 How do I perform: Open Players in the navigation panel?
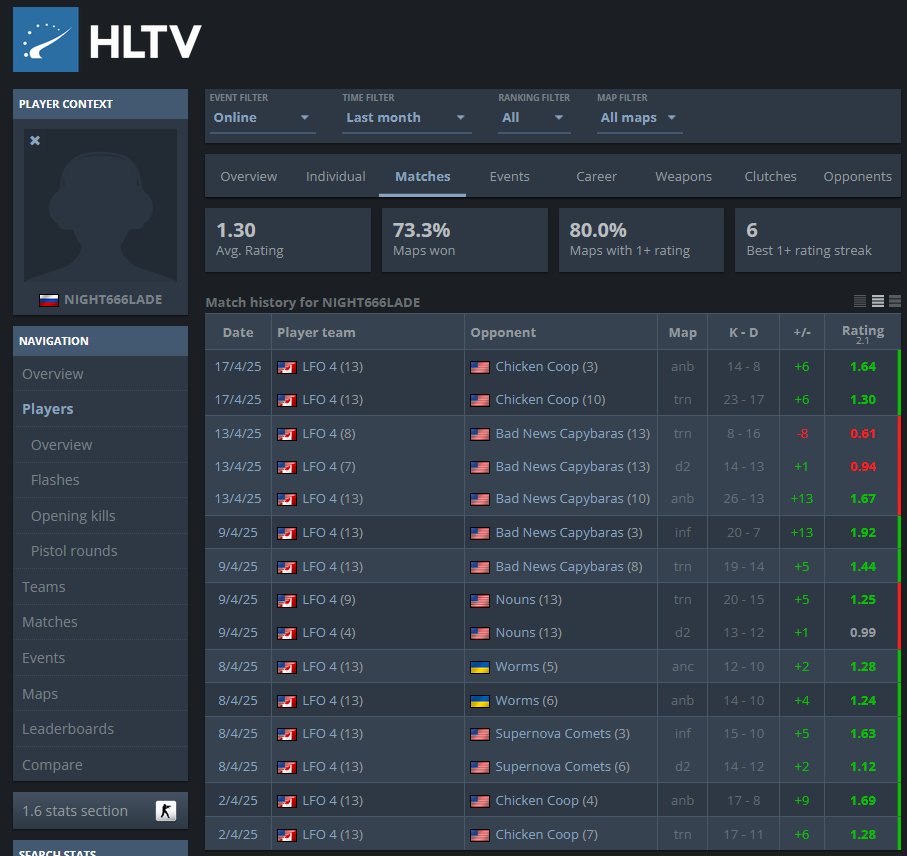[x=100, y=409]
